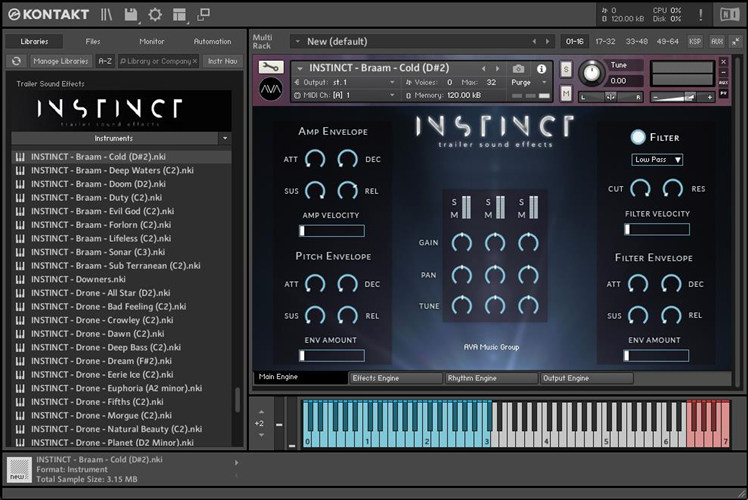
Task: Click the Manage Libraries button
Action: click(62, 61)
